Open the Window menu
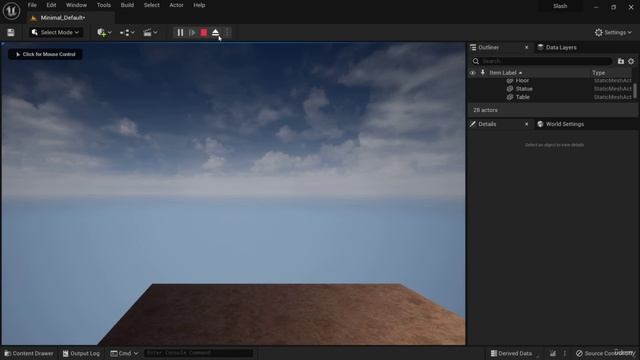Image resolution: width=640 pixels, height=360 pixels. point(76,5)
